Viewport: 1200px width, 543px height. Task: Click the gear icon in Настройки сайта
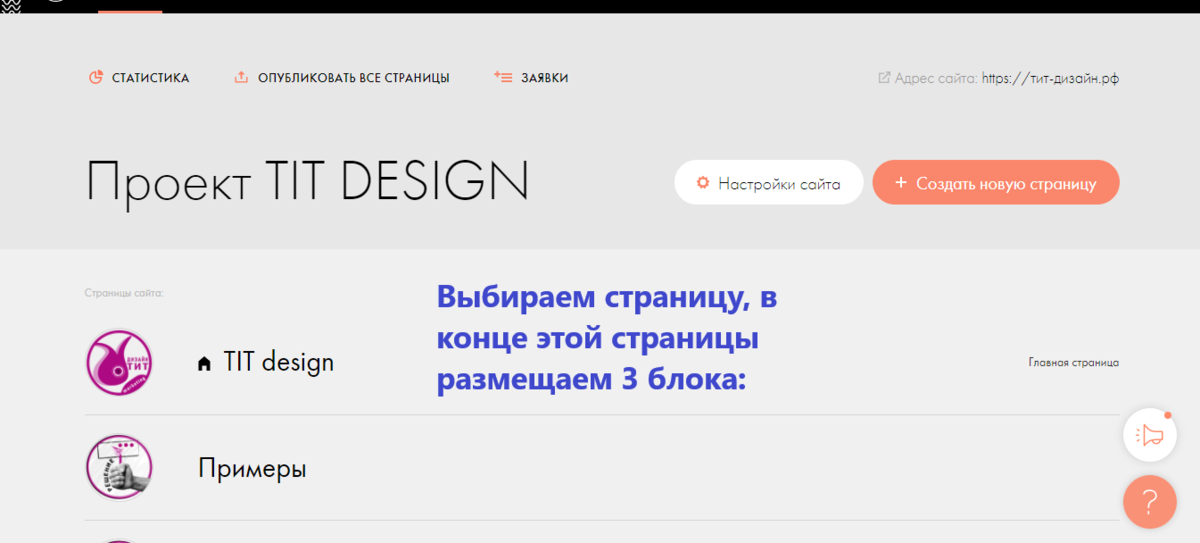(x=703, y=183)
